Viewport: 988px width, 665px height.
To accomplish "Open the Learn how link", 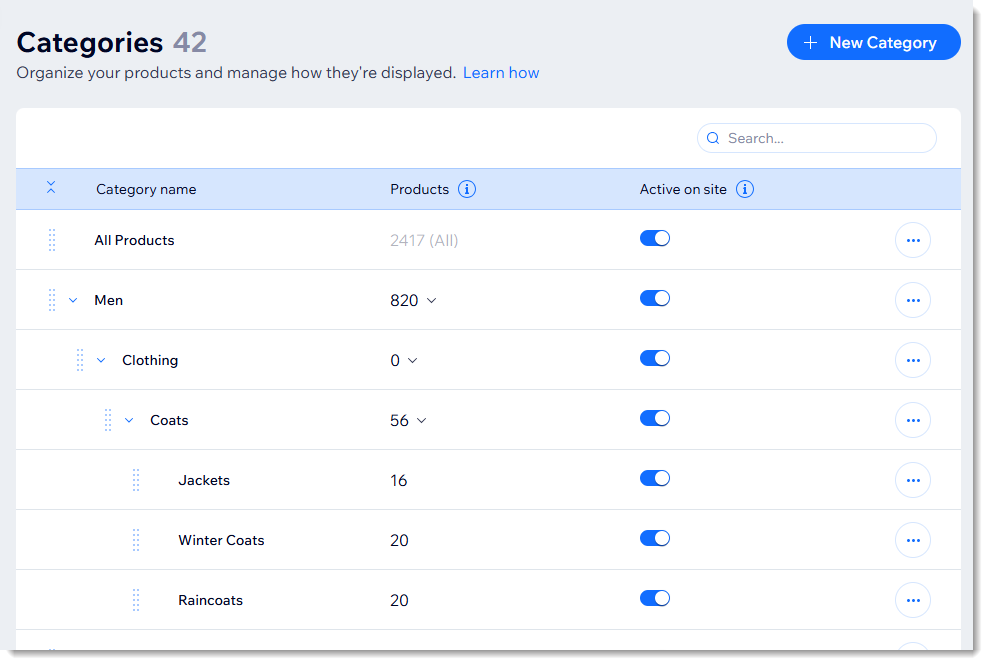I will [x=500, y=72].
